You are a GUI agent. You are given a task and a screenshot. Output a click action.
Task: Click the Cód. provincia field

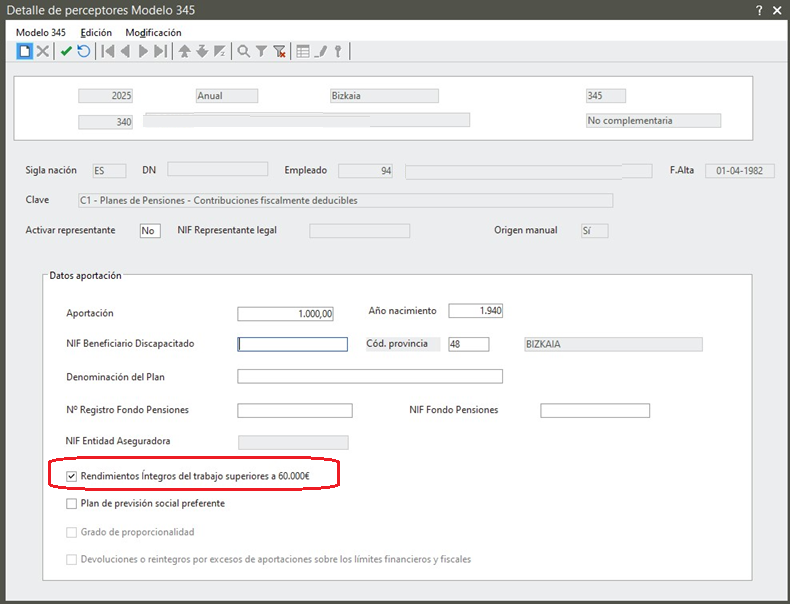(x=468, y=344)
